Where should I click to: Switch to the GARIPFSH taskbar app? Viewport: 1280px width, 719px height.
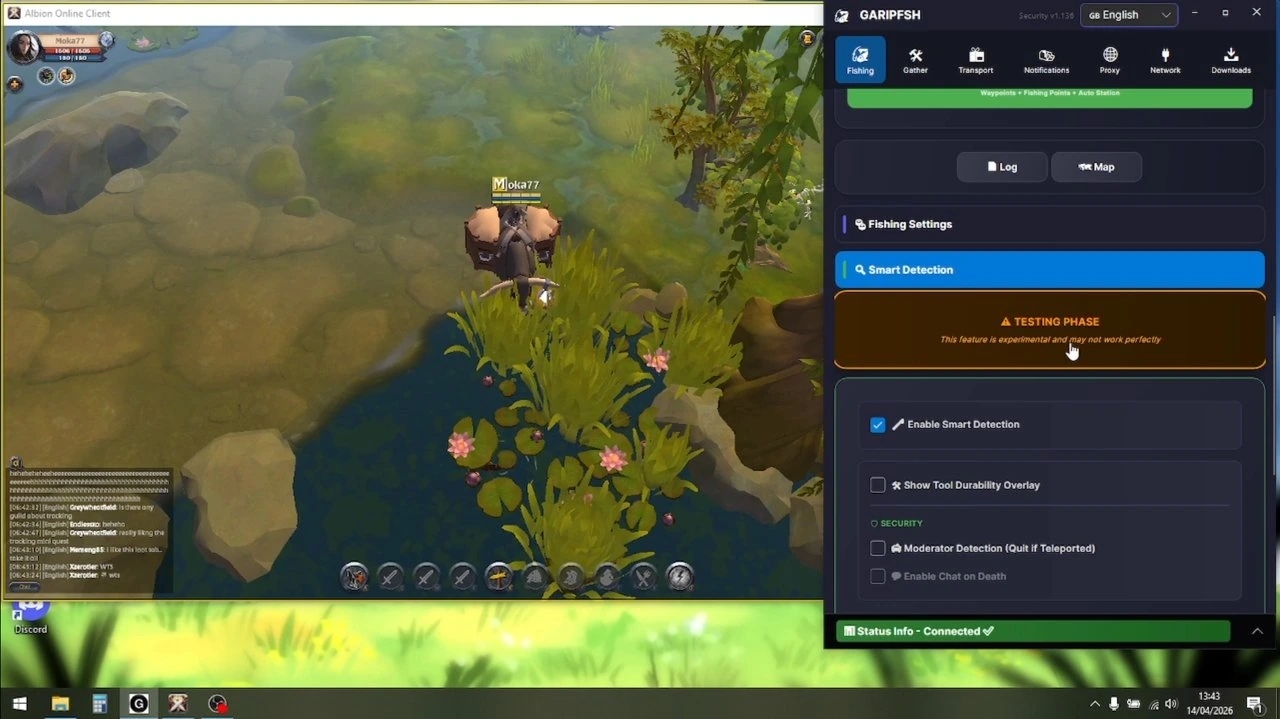click(x=139, y=704)
